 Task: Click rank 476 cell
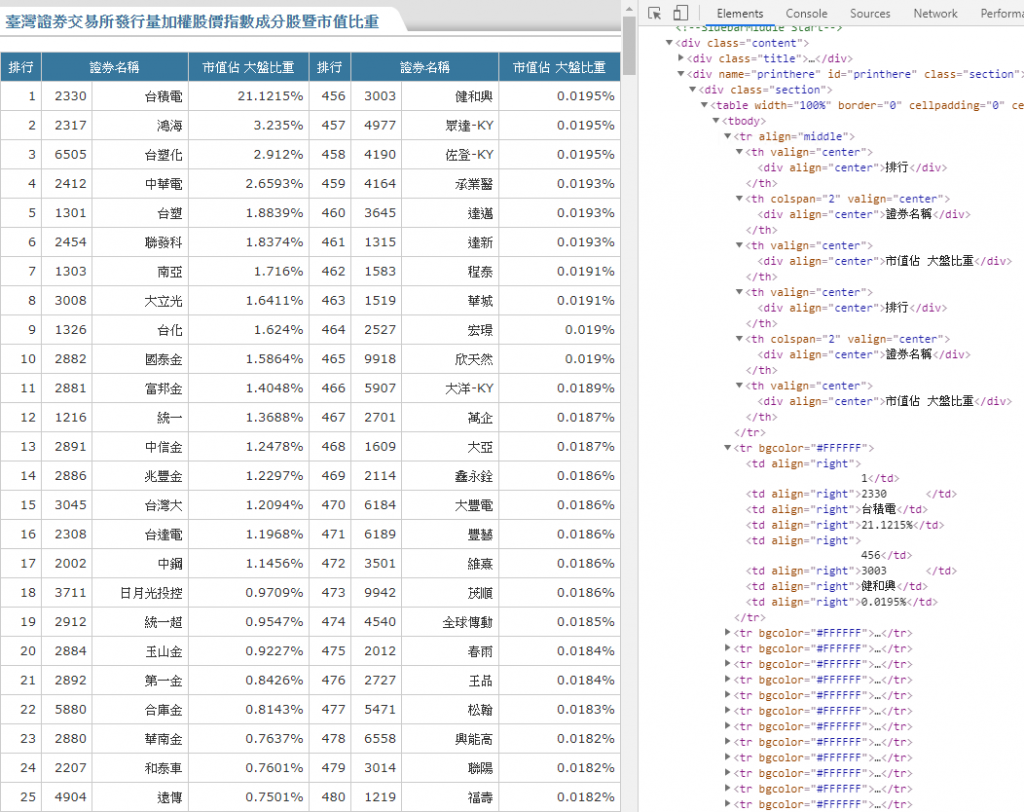click(x=330, y=680)
